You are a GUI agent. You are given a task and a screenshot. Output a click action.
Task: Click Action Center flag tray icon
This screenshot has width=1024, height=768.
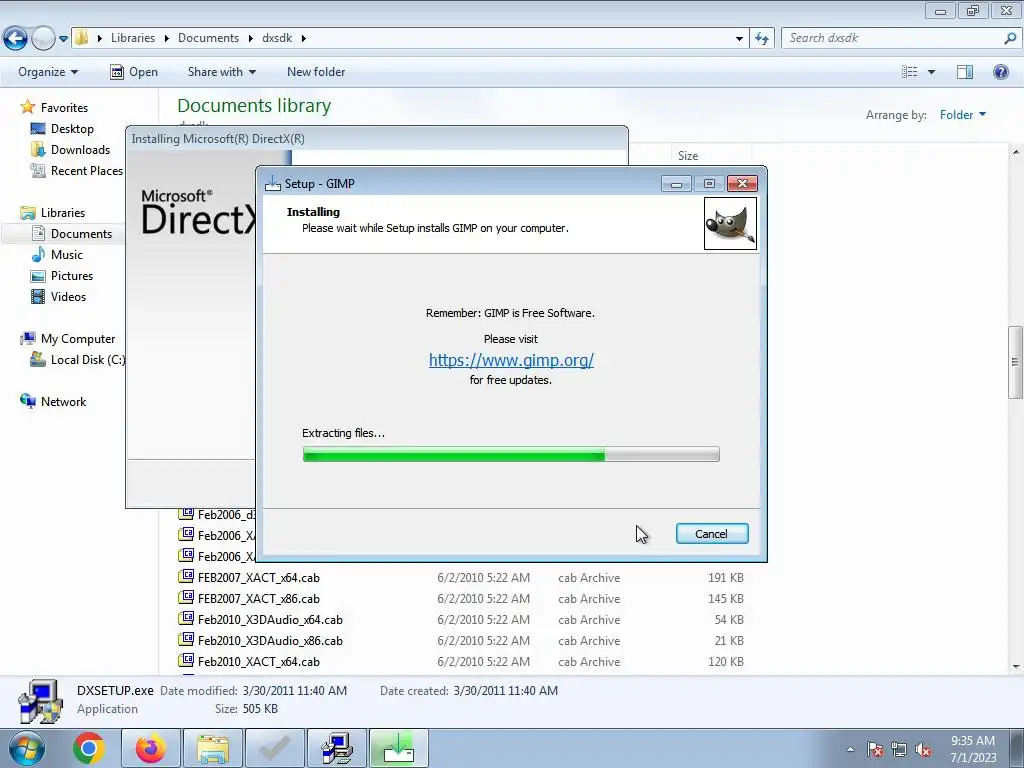pyautogui.click(x=875, y=750)
